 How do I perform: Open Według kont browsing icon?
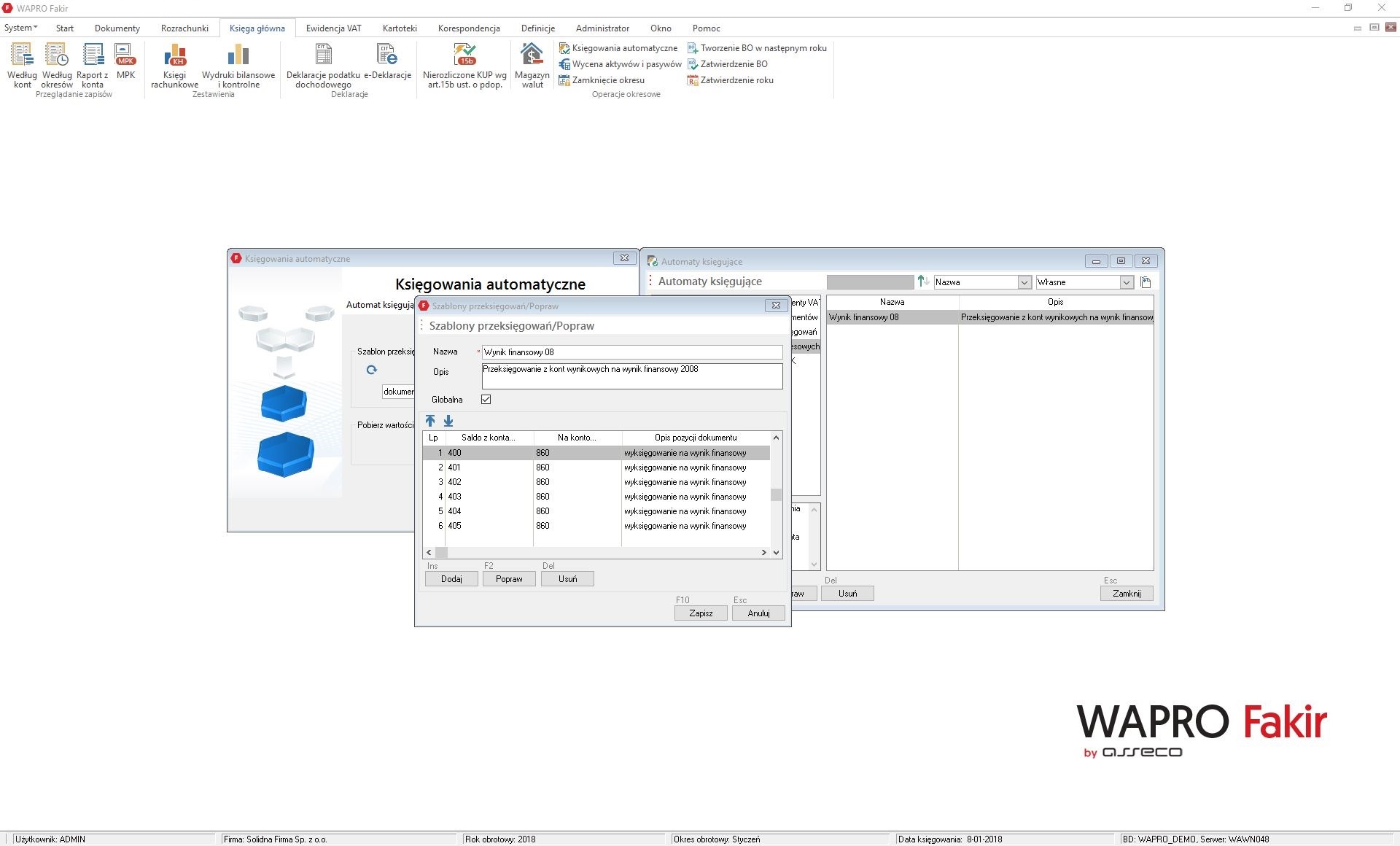pyautogui.click(x=22, y=66)
